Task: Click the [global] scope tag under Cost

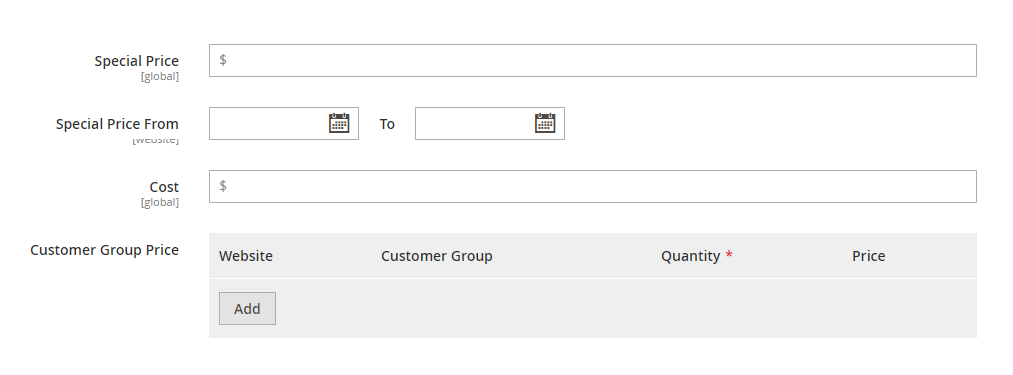Action: [160, 202]
